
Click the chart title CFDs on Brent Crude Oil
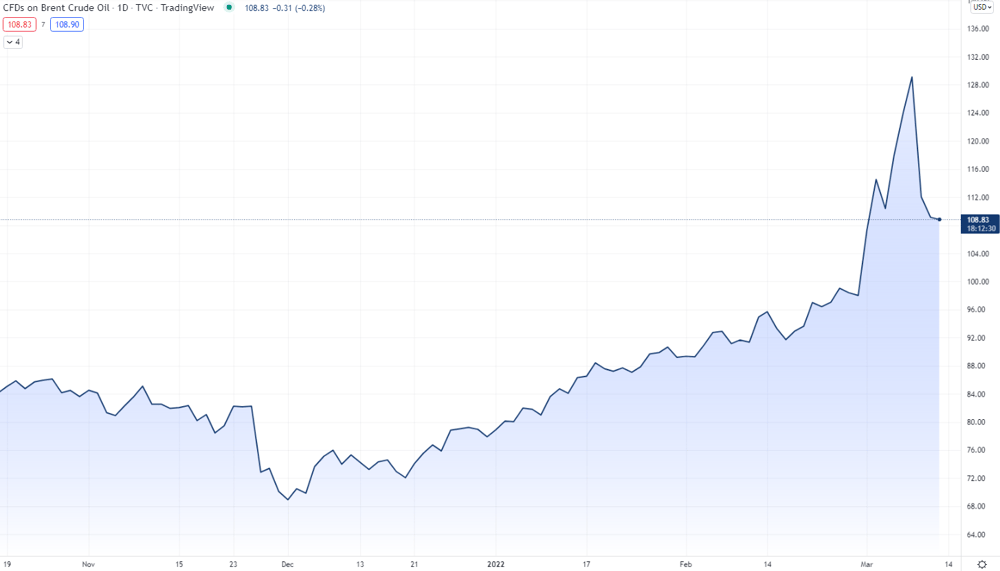pos(56,8)
